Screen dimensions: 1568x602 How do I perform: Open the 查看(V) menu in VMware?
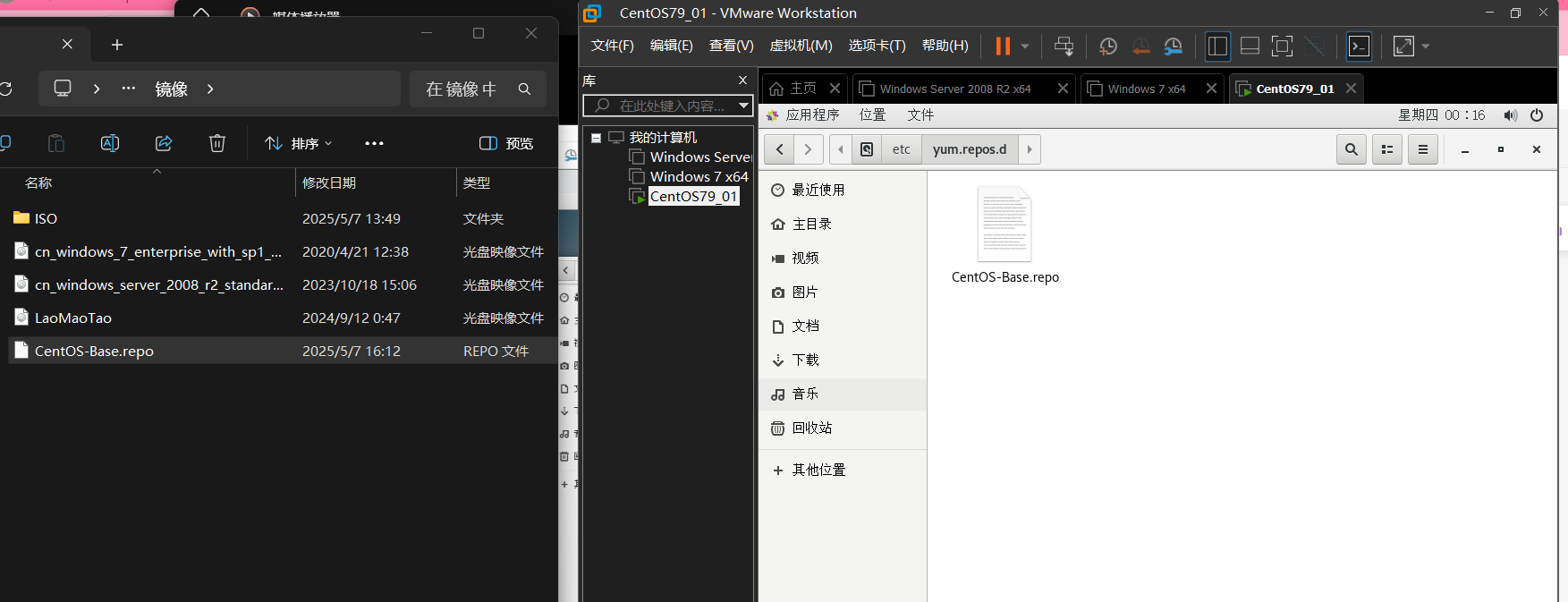732,46
